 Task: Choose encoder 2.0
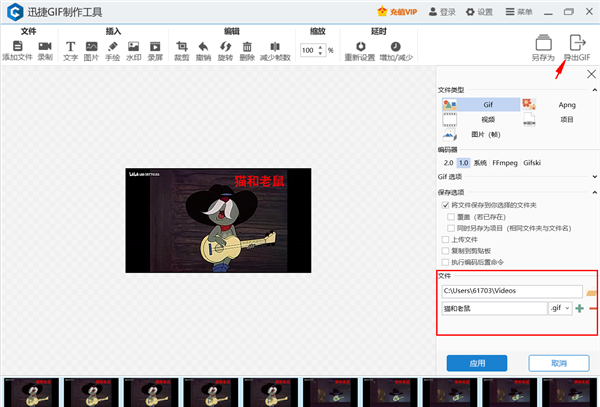pyautogui.click(x=448, y=163)
